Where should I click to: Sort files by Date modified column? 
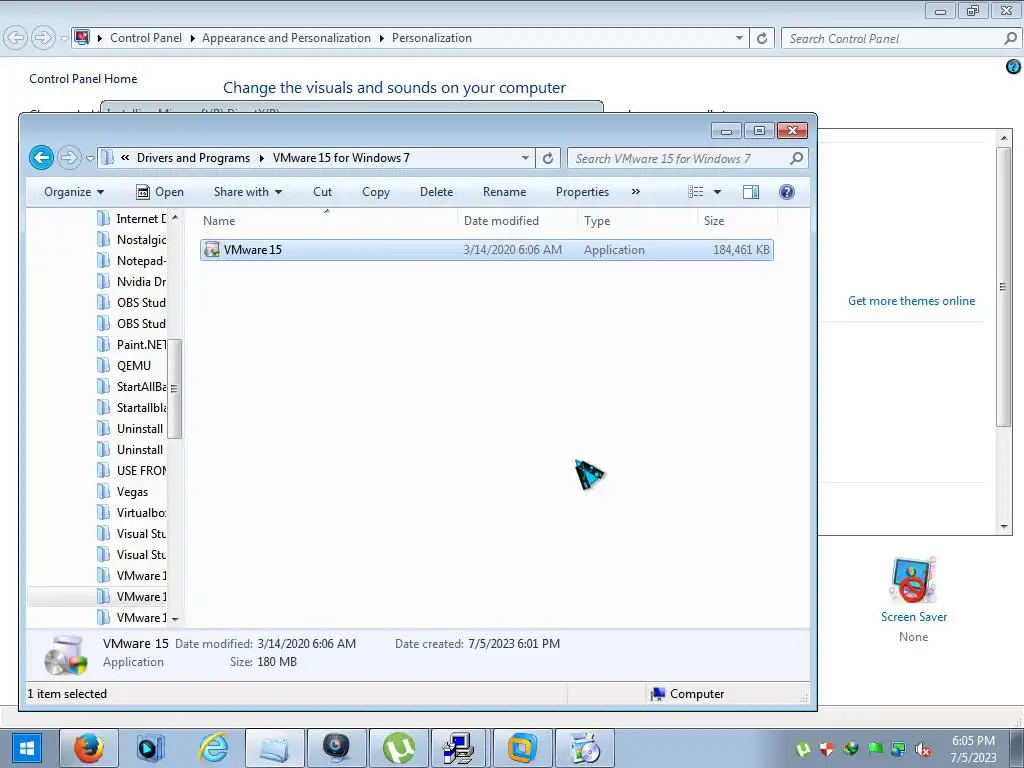[x=517, y=221]
